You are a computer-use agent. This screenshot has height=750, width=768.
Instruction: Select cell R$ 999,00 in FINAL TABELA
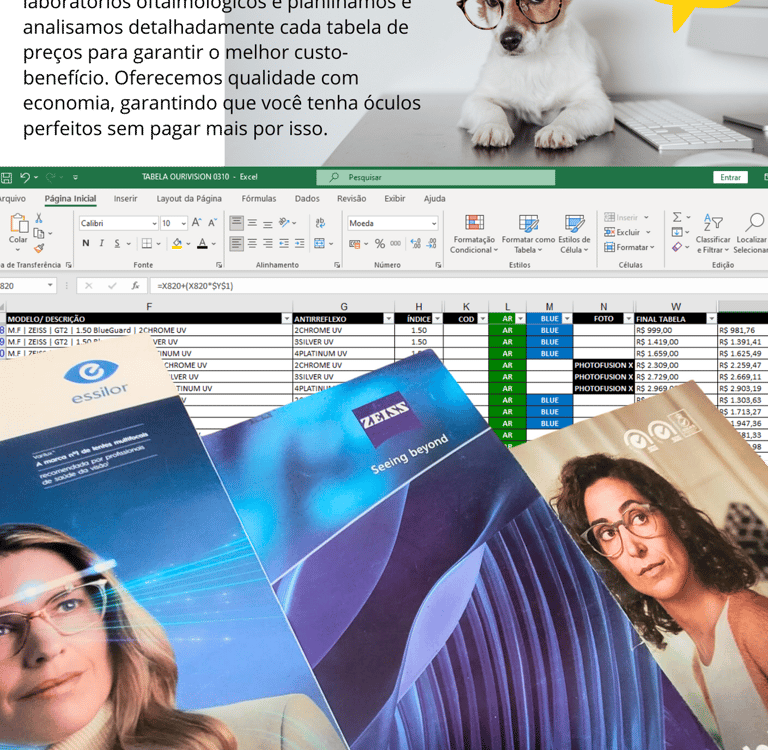[x=675, y=330]
